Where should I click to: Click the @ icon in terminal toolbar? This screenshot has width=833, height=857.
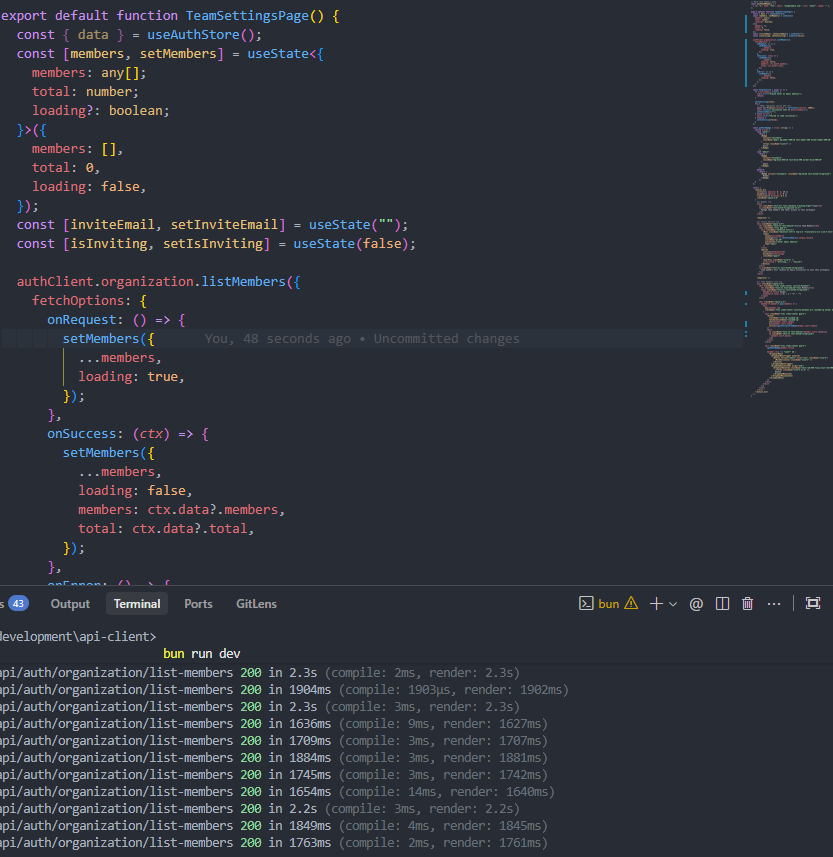tap(696, 604)
